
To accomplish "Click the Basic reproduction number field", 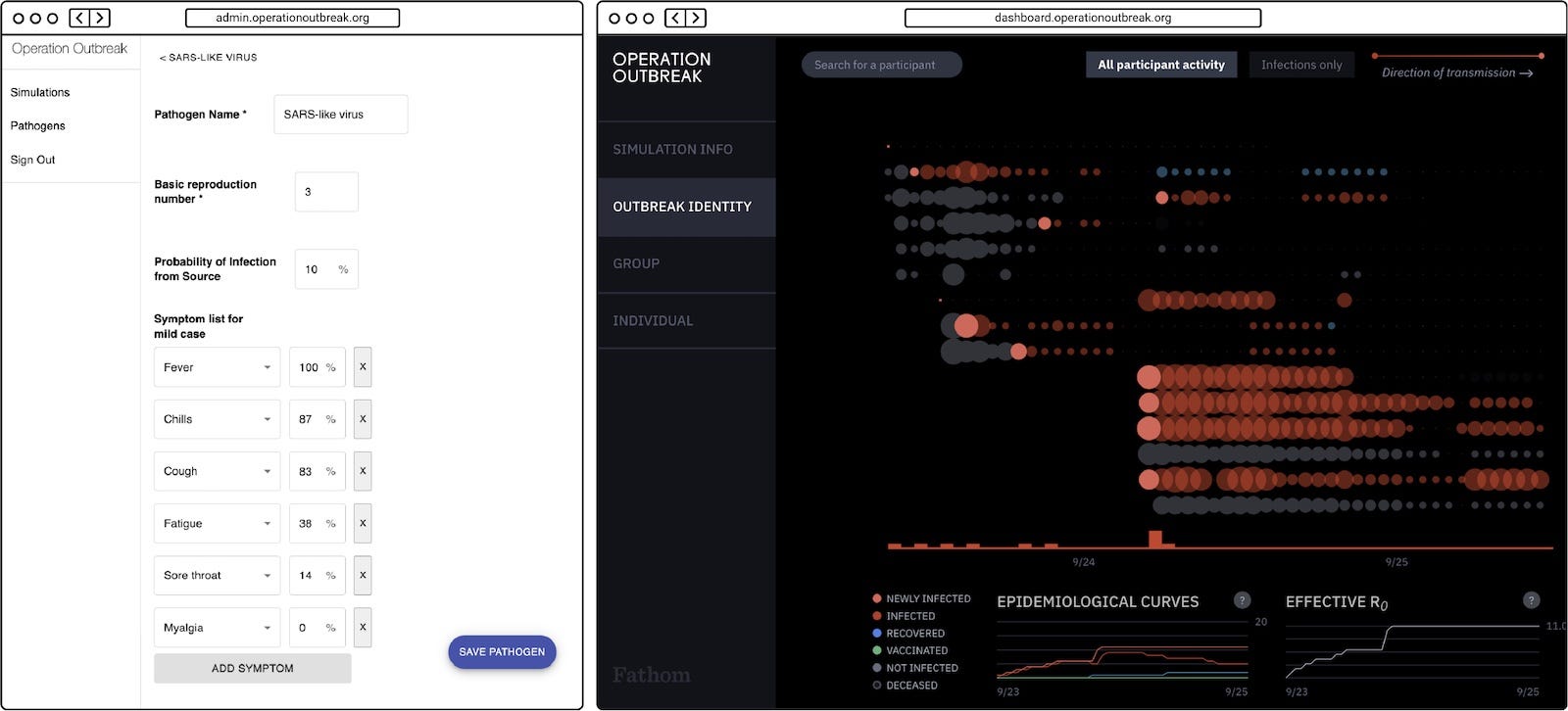I will [326, 192].
